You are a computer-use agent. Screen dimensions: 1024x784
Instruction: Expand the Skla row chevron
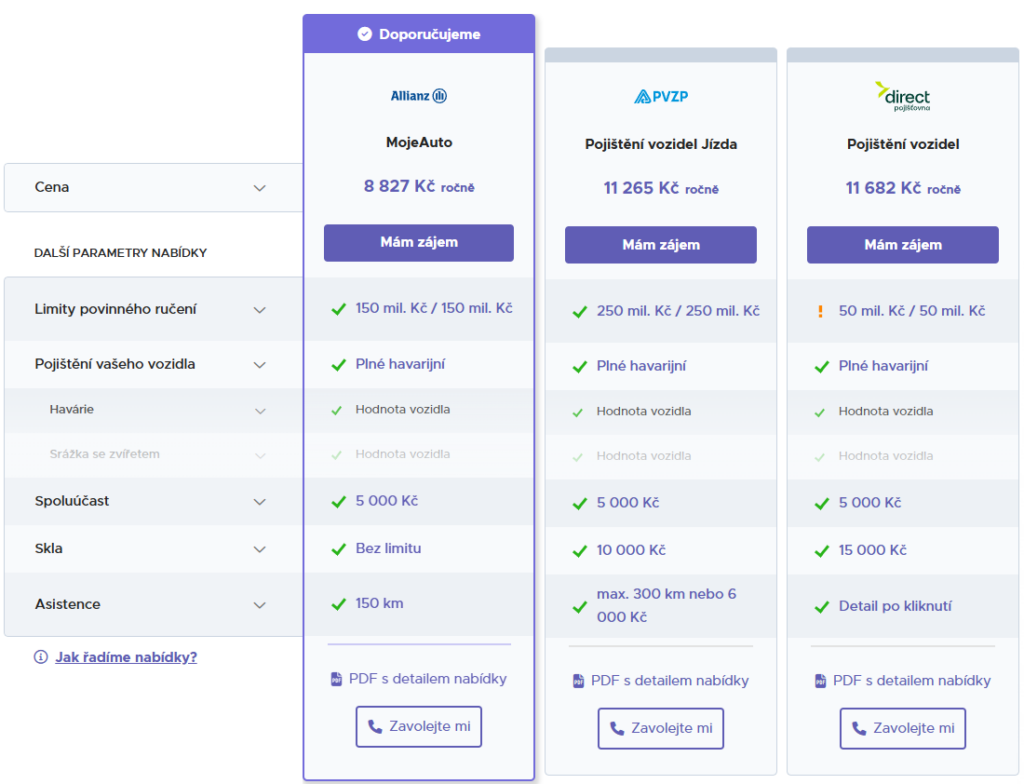260,549
